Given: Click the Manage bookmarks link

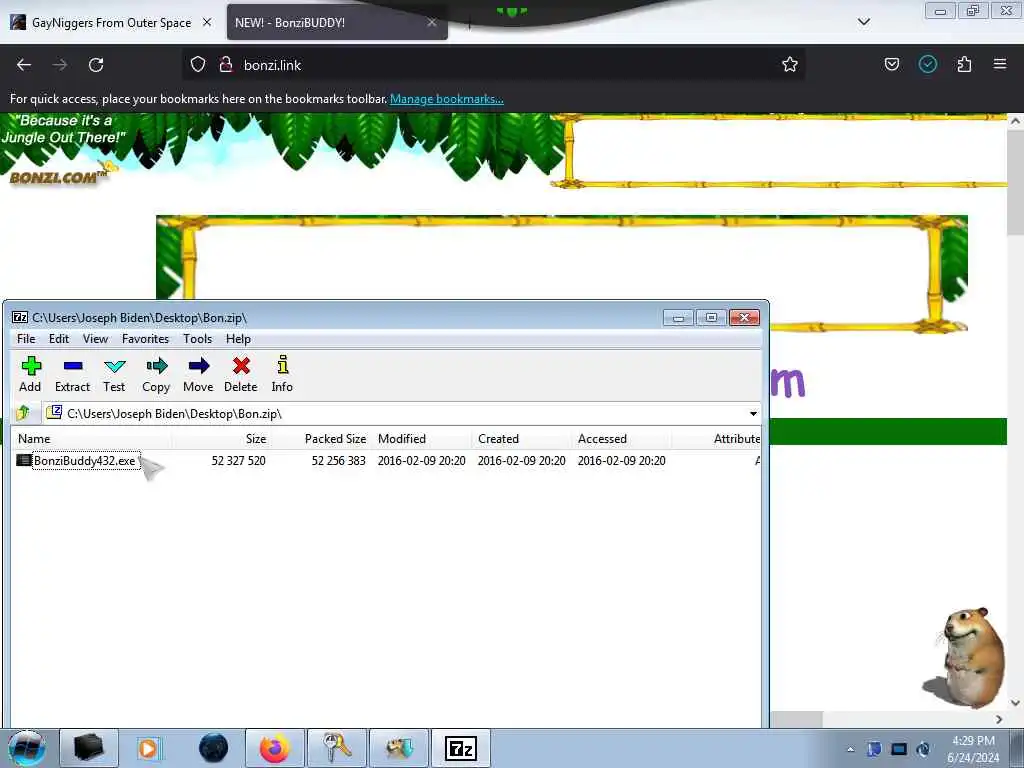Looking at the screenshot, I should coord(447,99).
